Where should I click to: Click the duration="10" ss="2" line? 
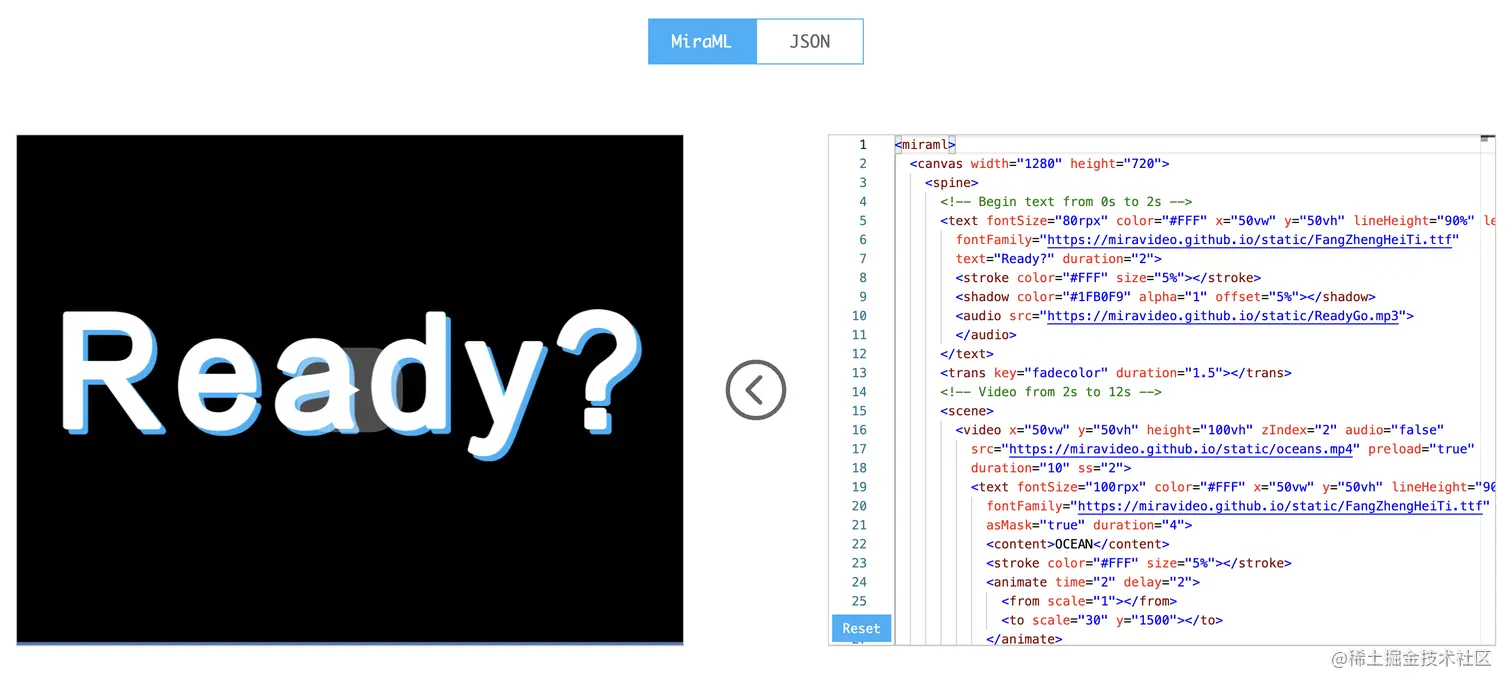click(1051, 468)
